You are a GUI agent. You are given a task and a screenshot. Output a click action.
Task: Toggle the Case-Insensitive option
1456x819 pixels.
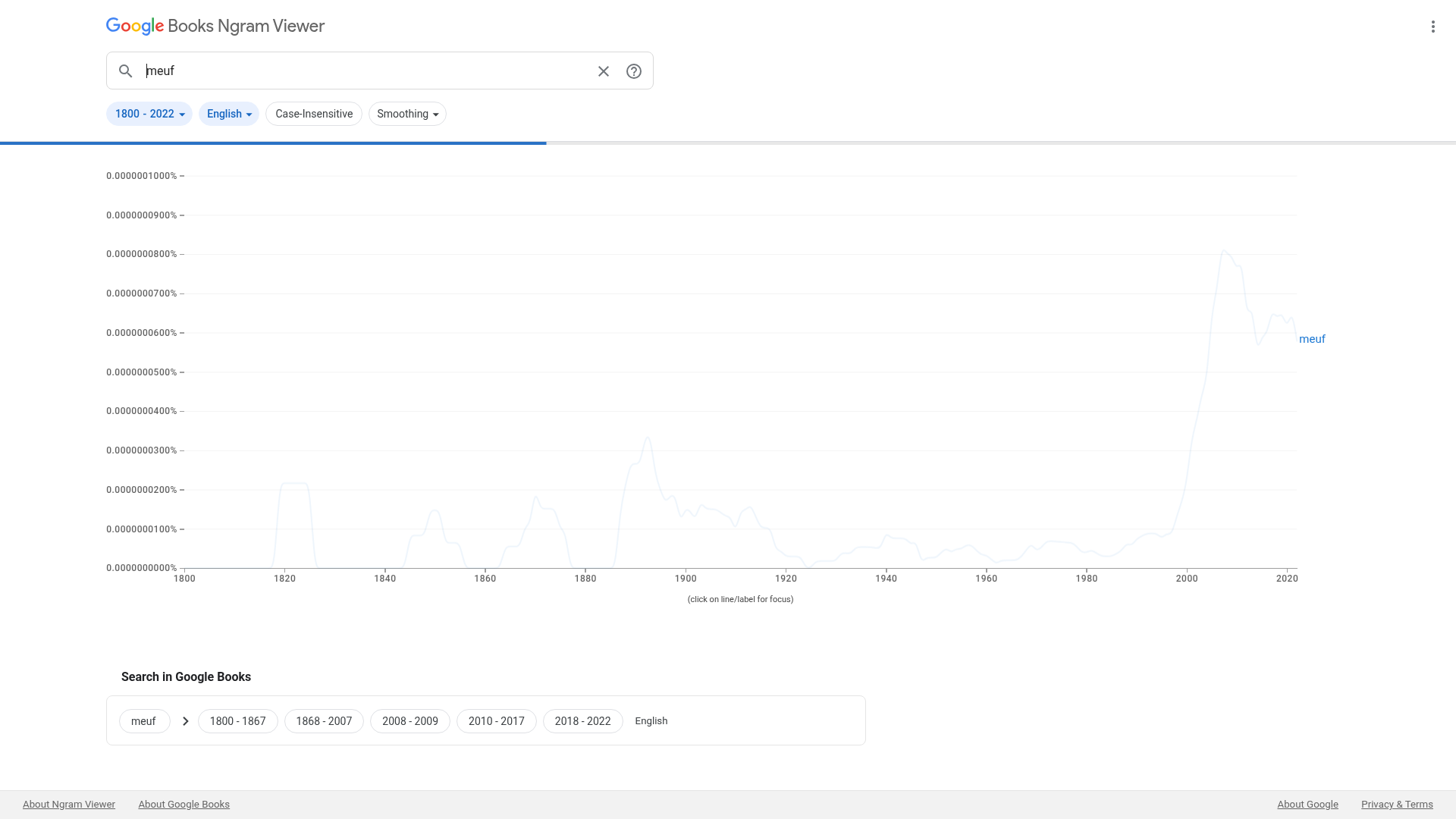(314, 114)
